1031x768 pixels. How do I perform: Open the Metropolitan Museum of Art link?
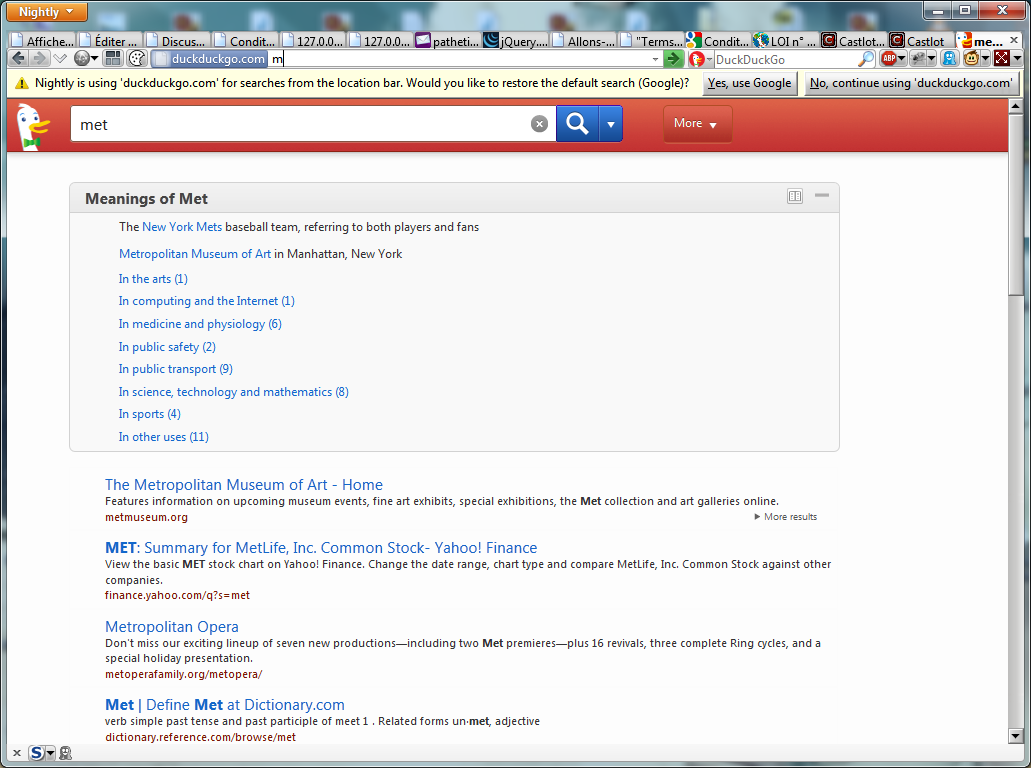tap(195, 254)
